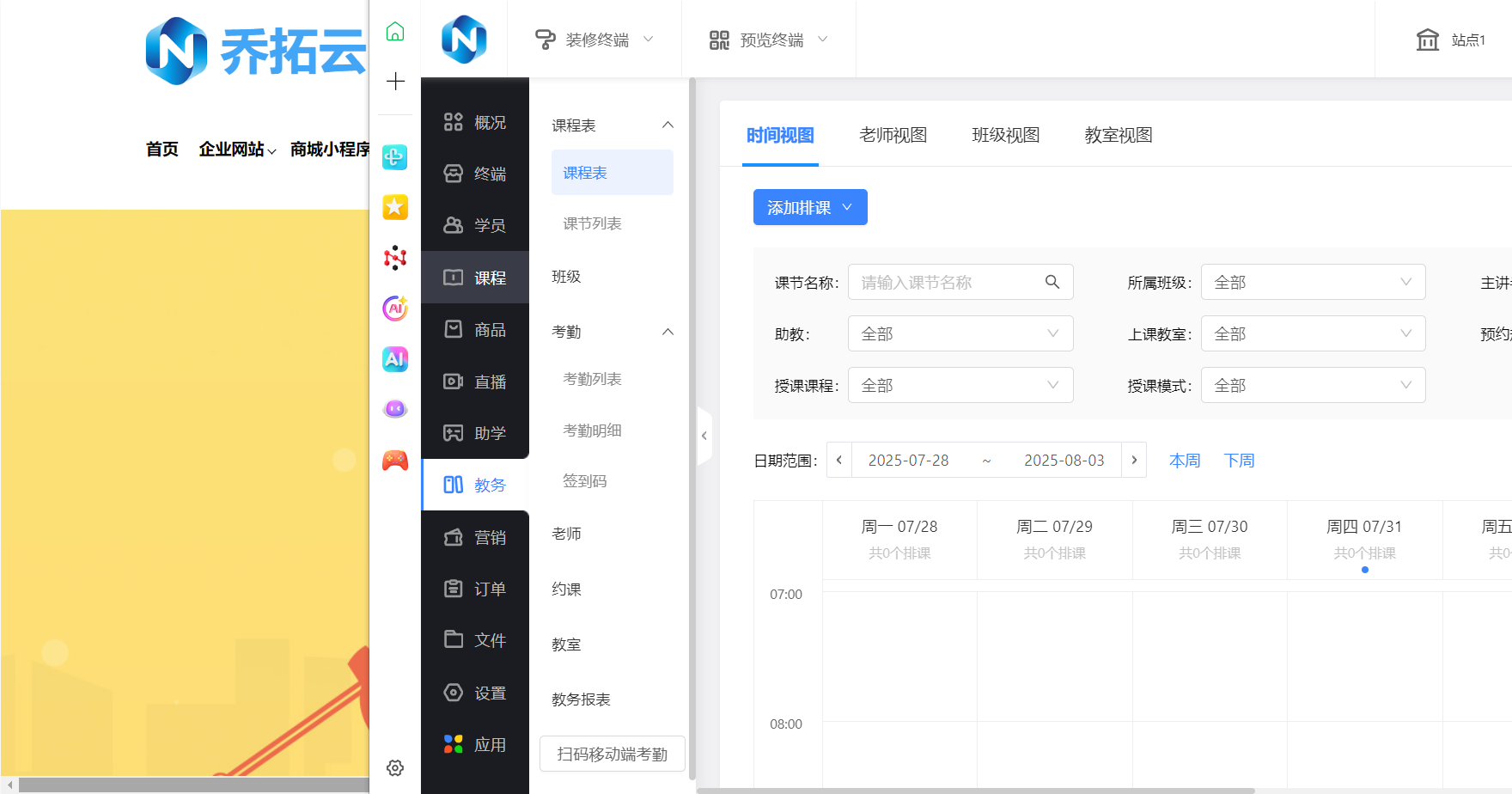Select 教务 in the dark menu
This screenshot has width=1512, height=794.
tap(475, 485)
